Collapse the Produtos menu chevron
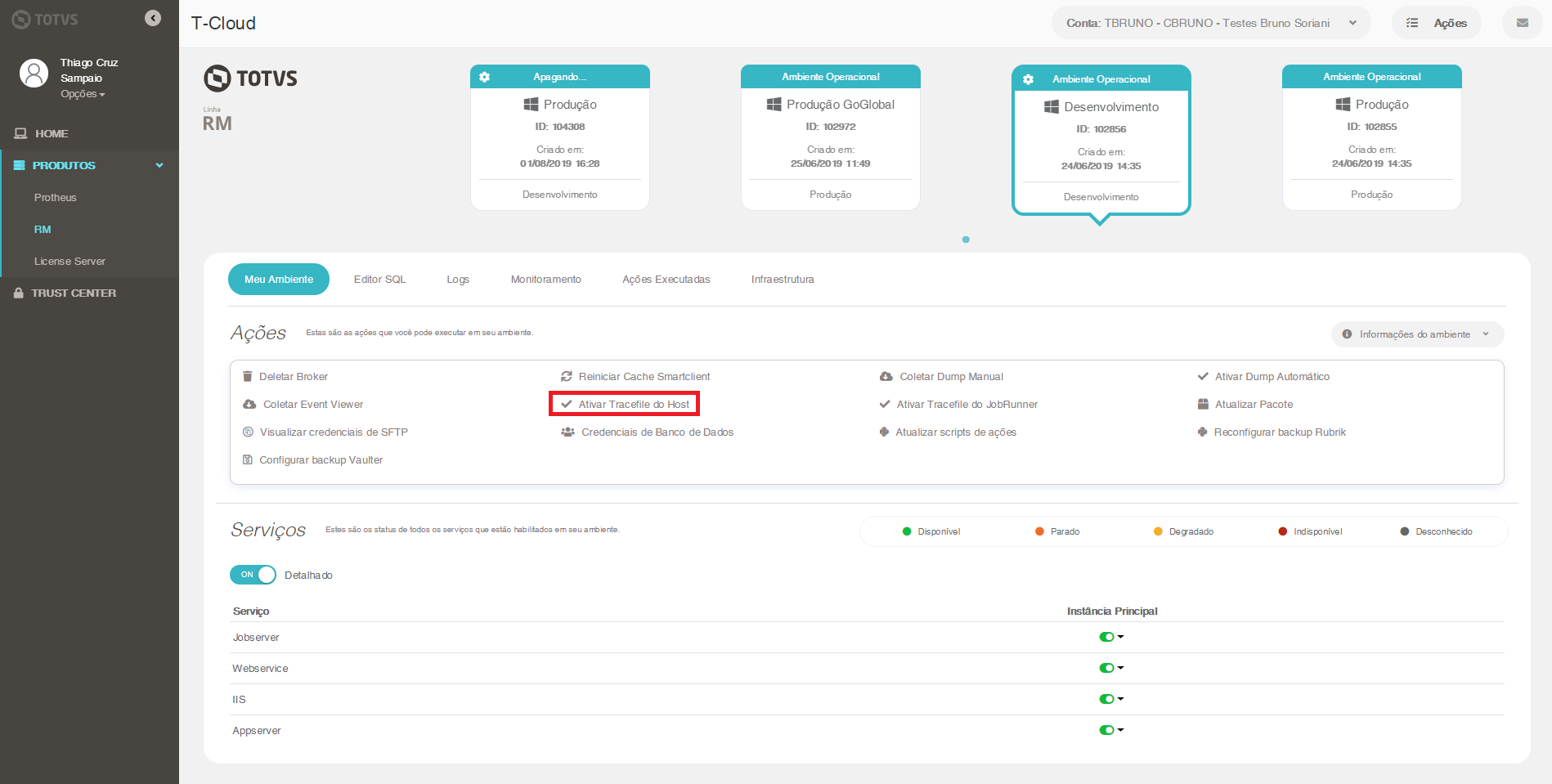 pyautogui.click(x=159, y=165)
